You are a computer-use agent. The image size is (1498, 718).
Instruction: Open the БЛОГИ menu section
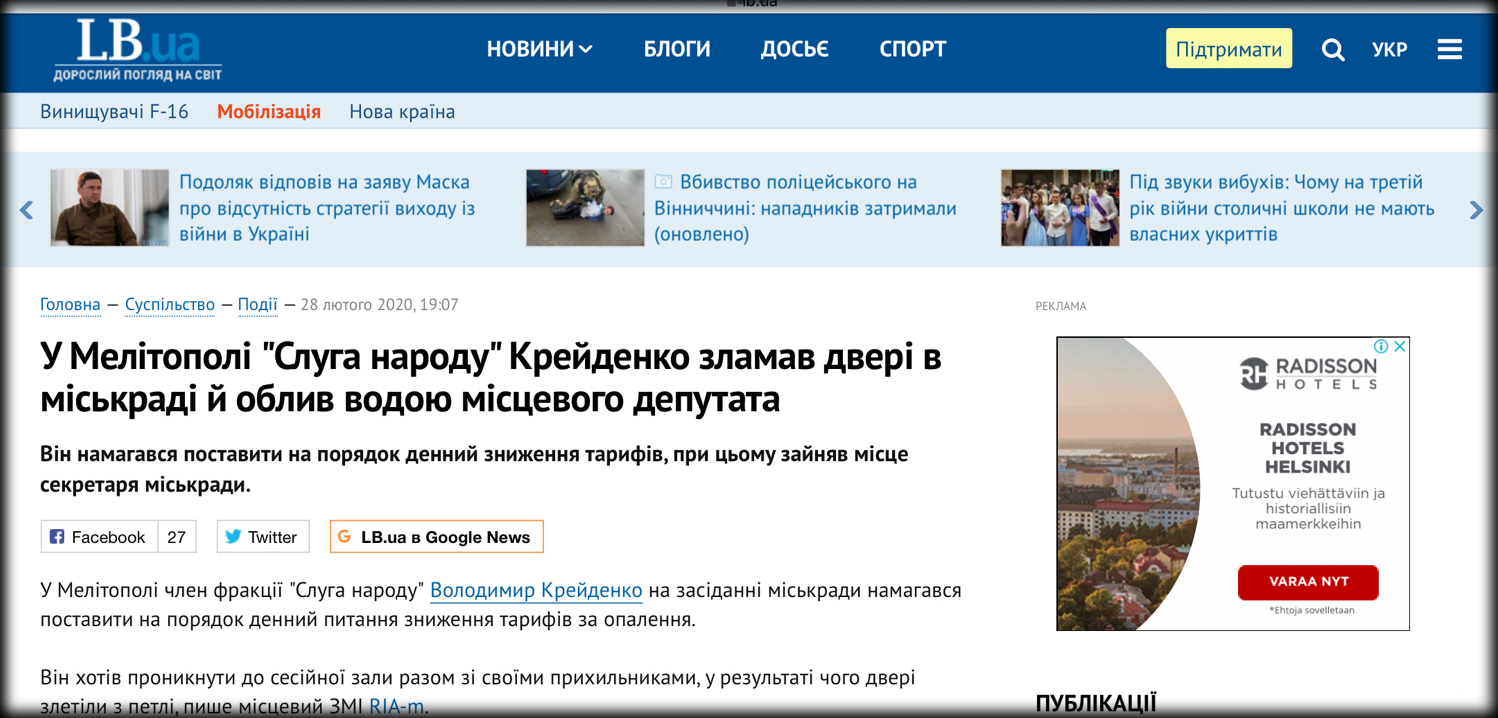pos(677,49)
